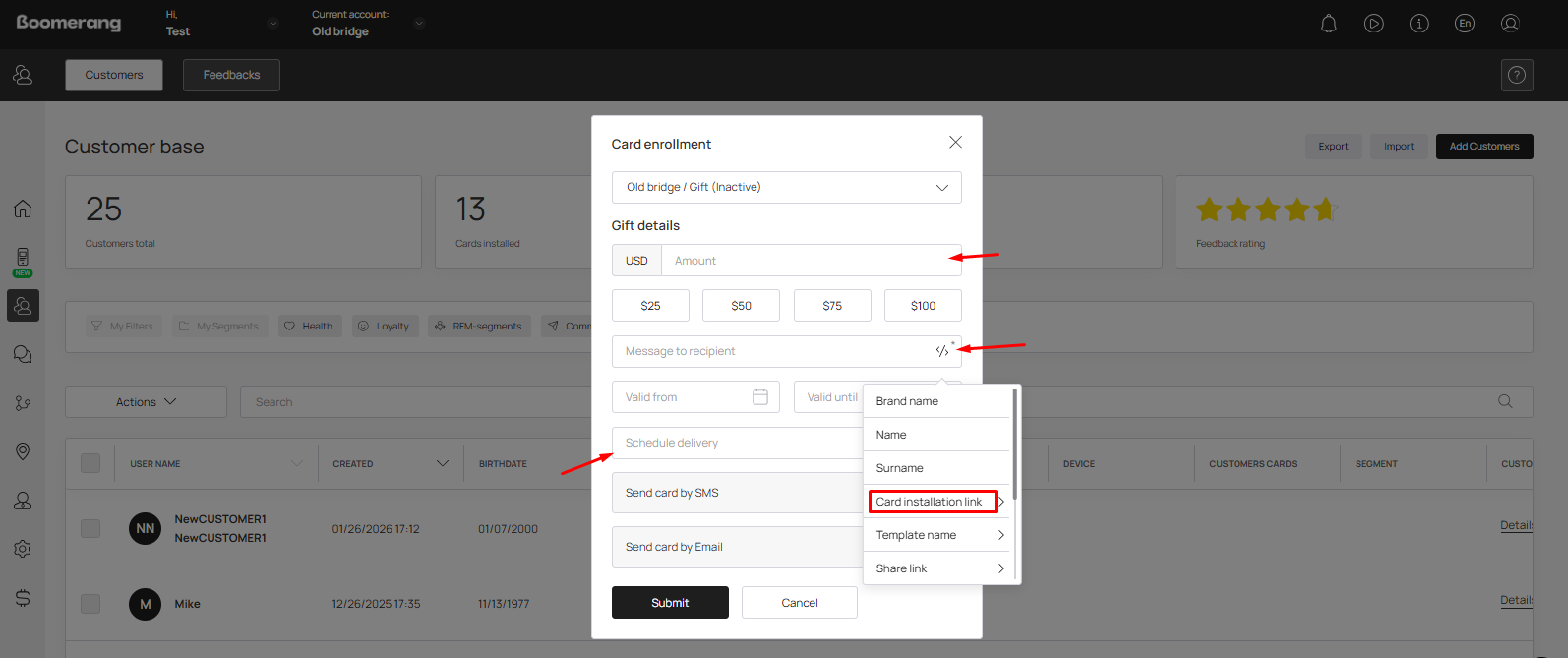Open settings gear icon in sidebar
The image size is (1568, 658).
(23, 549)
